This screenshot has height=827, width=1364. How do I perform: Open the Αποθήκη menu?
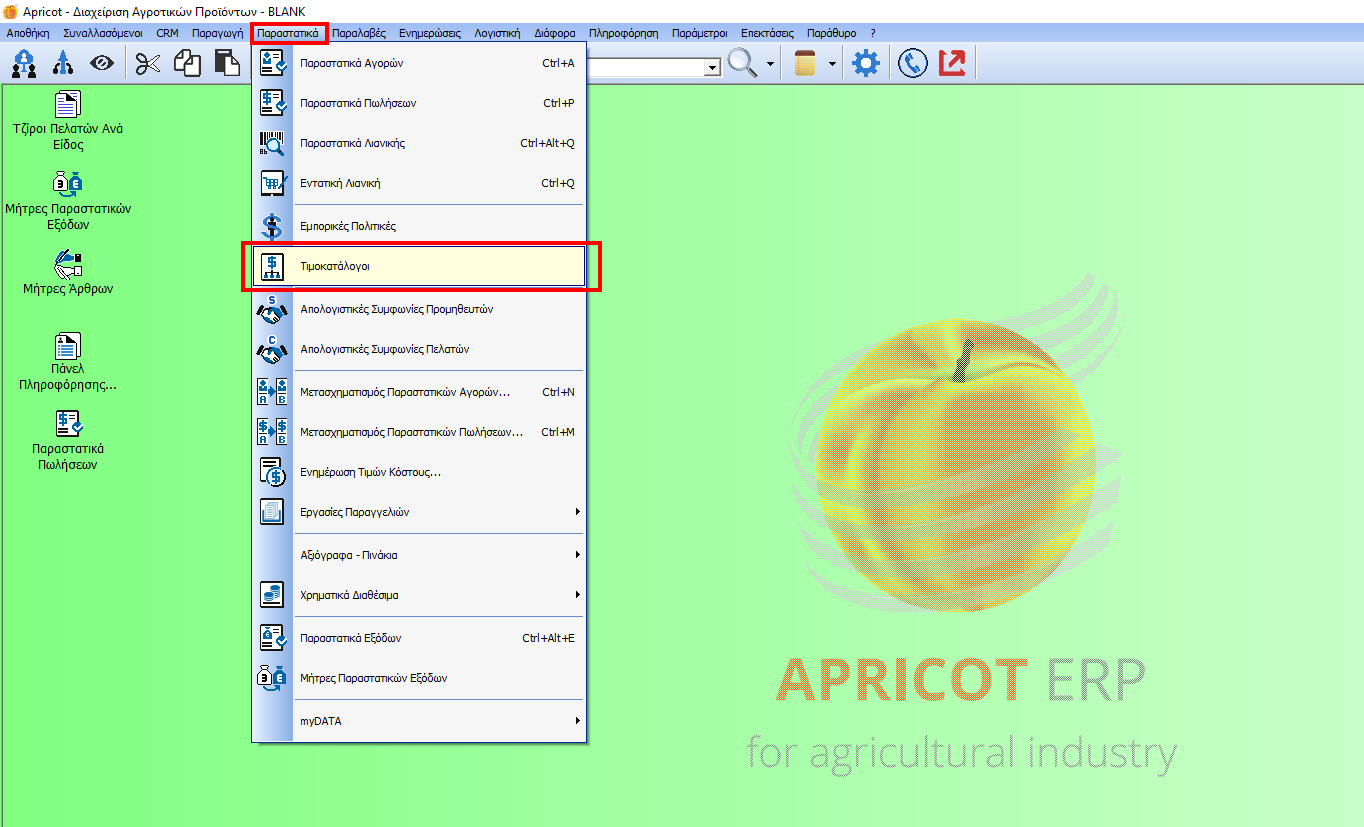point(28,33)
